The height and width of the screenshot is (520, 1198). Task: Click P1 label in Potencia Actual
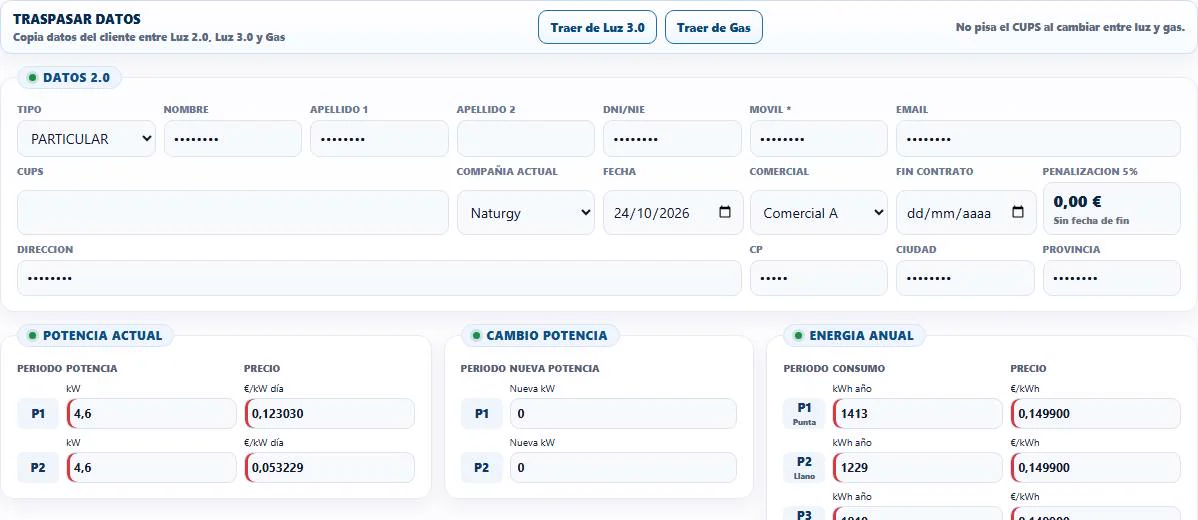coord(38,413)
